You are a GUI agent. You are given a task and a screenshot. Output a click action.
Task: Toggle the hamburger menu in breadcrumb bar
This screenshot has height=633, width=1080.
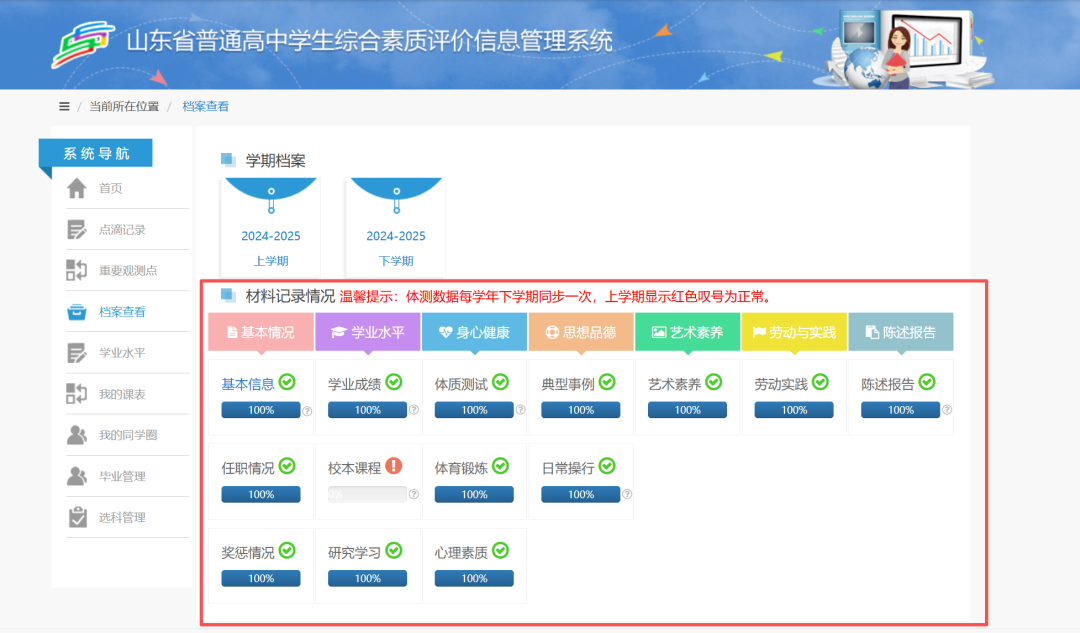[64, 107]
